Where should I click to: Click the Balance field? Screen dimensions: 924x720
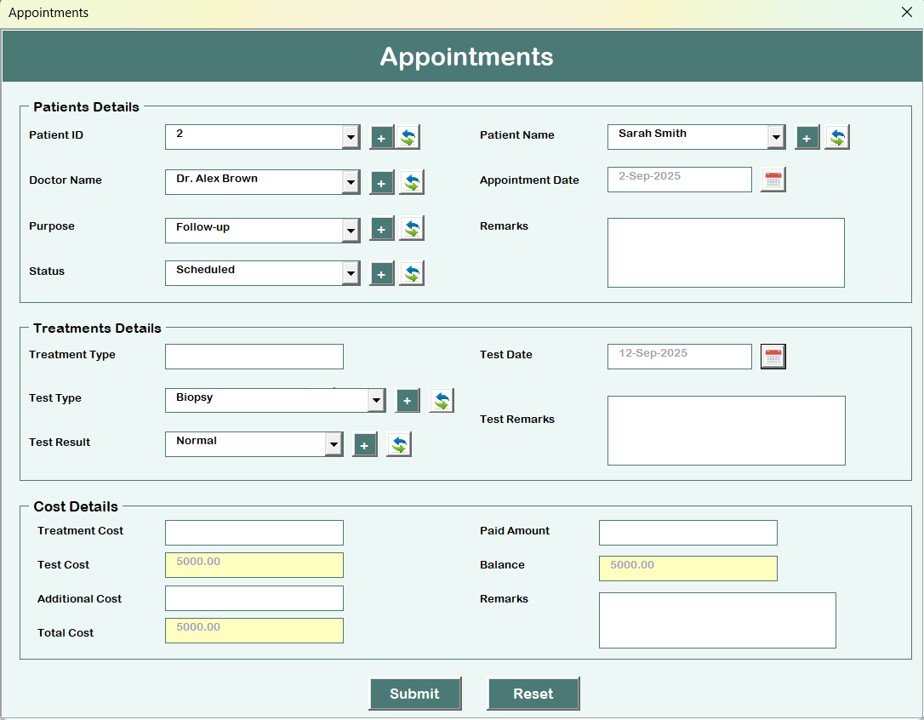tap(688, 569)
